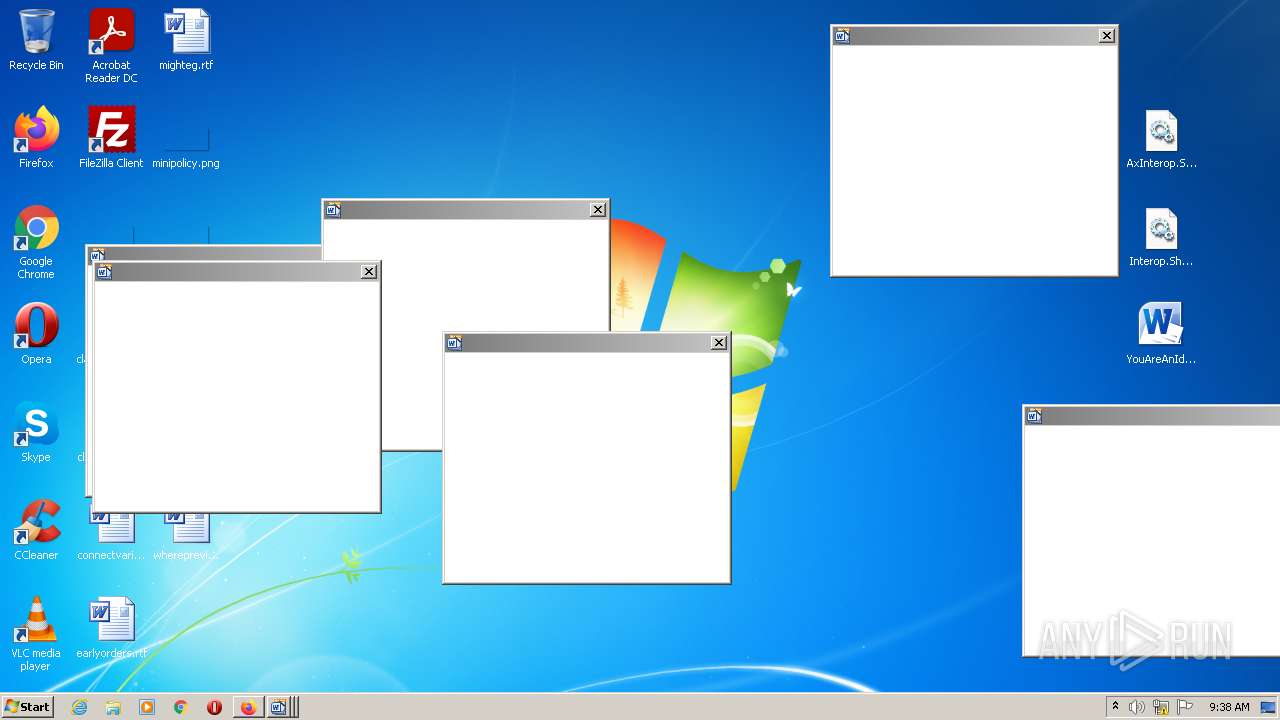This screenshot has width=1280, height=720.
Task: Close the blank window covering the Windows logo
Action: point(719,343)
